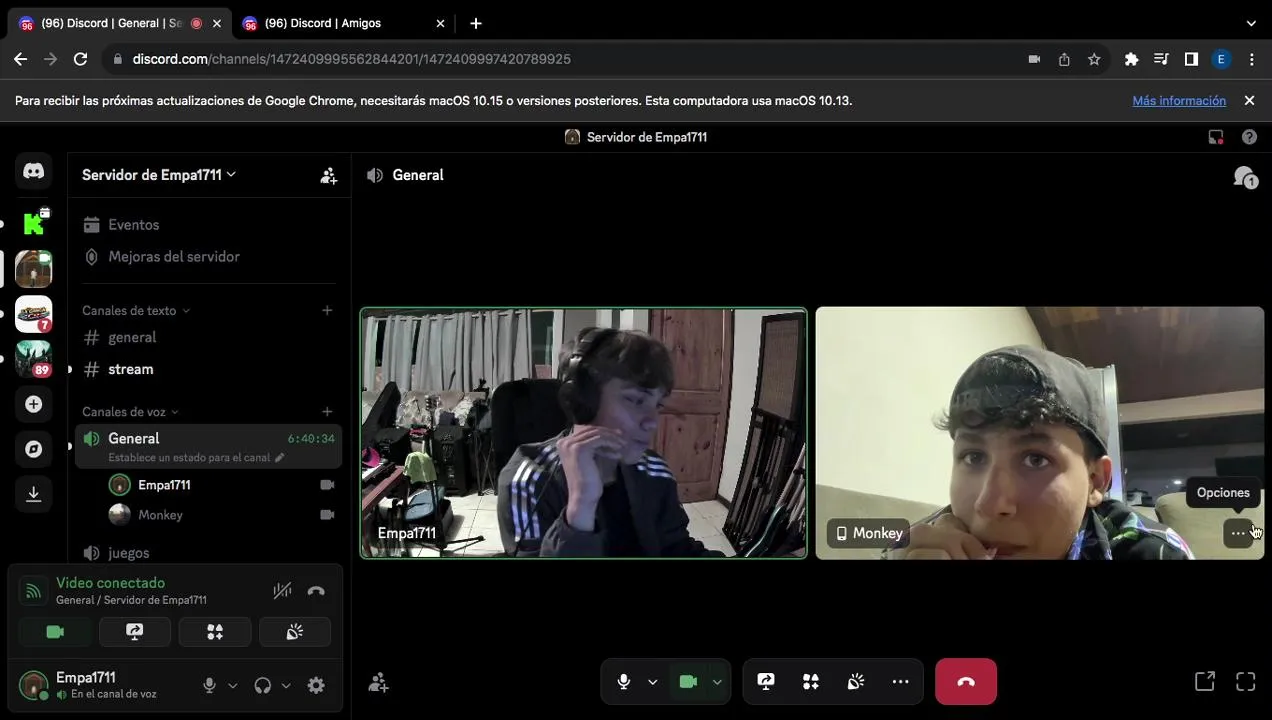Add a server with plus icon
This screenshot has height=720, width=1272.
pos(33,404)
